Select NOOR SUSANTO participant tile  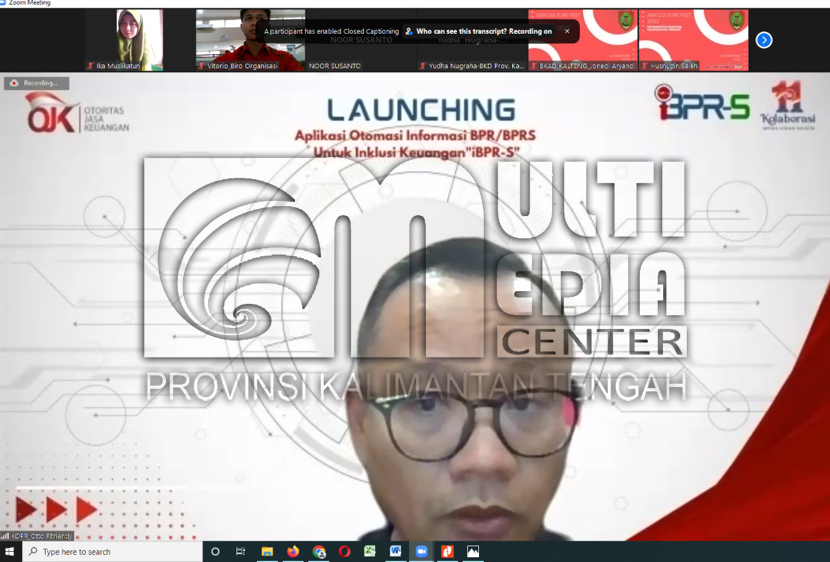(362, 40)
